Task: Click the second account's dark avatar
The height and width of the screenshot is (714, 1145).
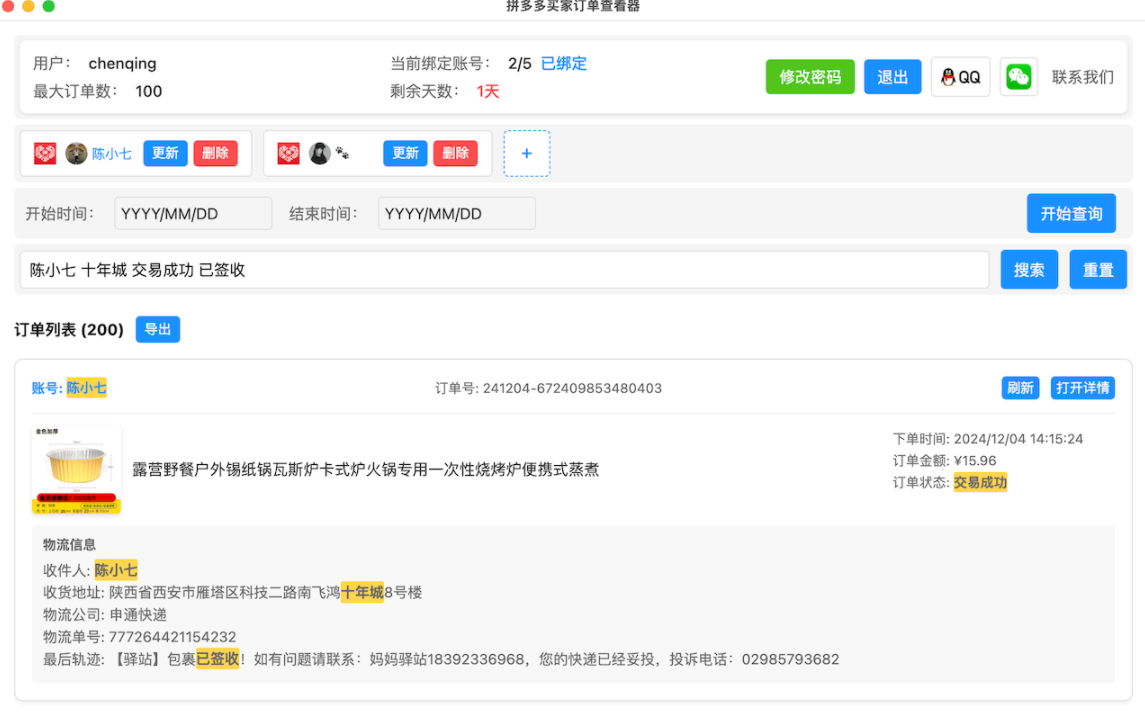Action: [320, 153]
